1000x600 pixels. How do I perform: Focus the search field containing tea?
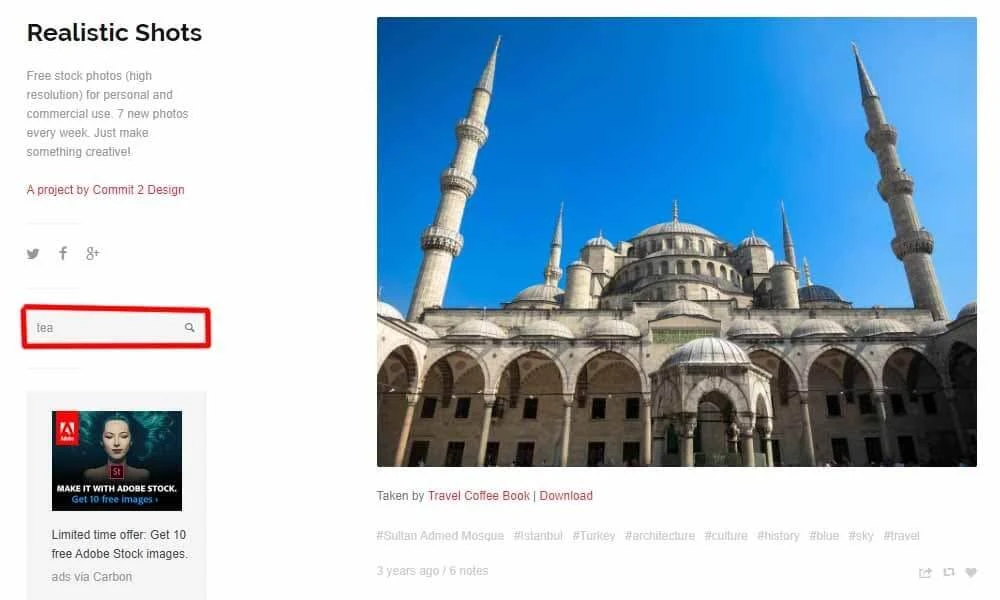(116, 328)
